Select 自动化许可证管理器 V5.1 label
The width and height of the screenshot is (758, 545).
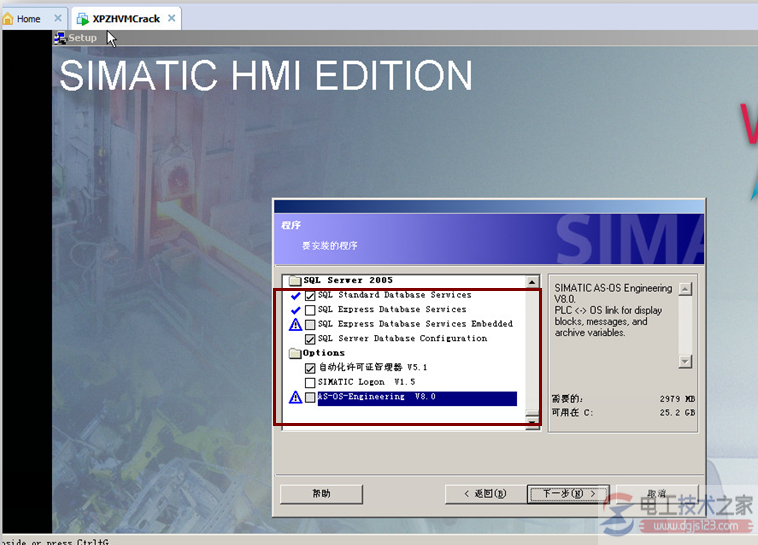tap(373, 368)
